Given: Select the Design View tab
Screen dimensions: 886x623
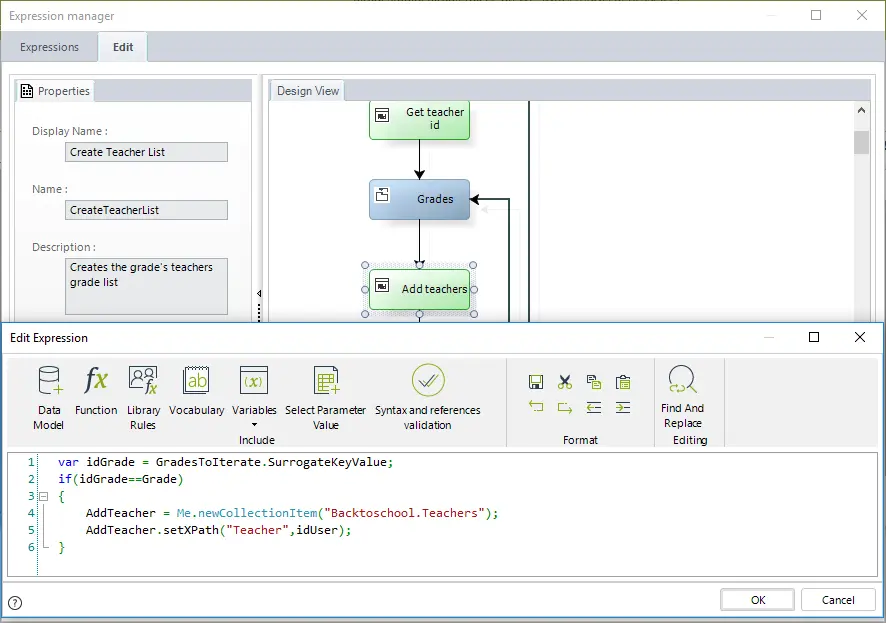Looking at the screenshot, I should coord(307,91).
